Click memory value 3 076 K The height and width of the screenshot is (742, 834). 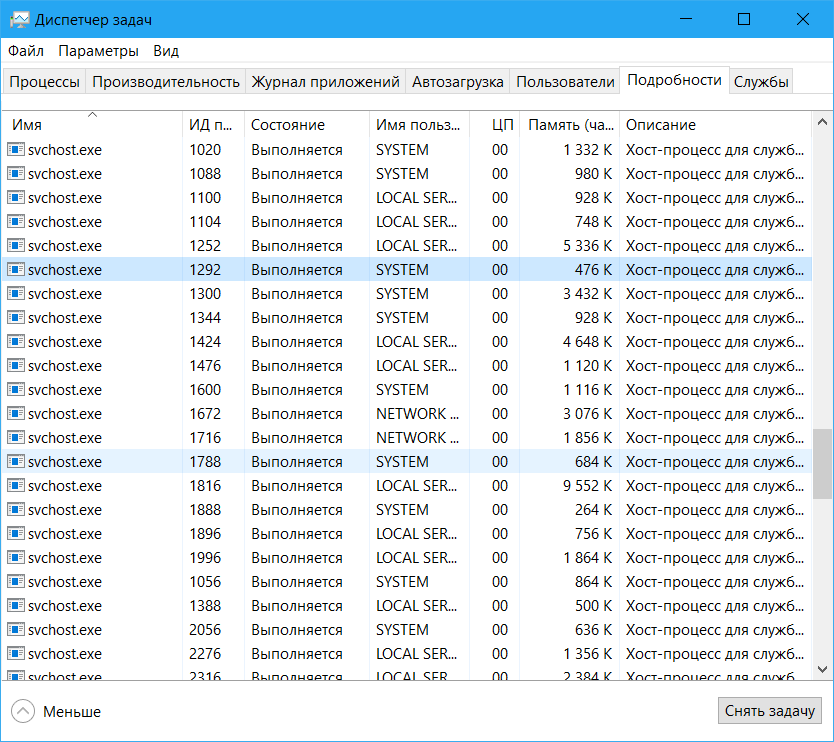tap(587, 413)
